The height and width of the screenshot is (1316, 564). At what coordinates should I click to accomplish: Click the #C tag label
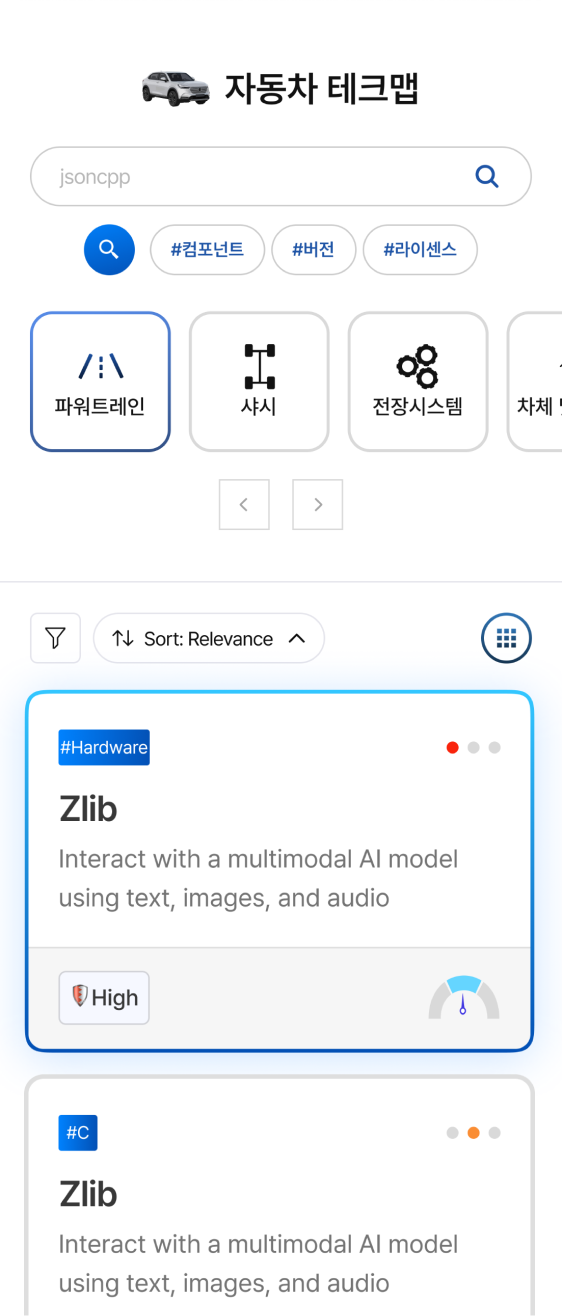click(x=78, y=1133)
